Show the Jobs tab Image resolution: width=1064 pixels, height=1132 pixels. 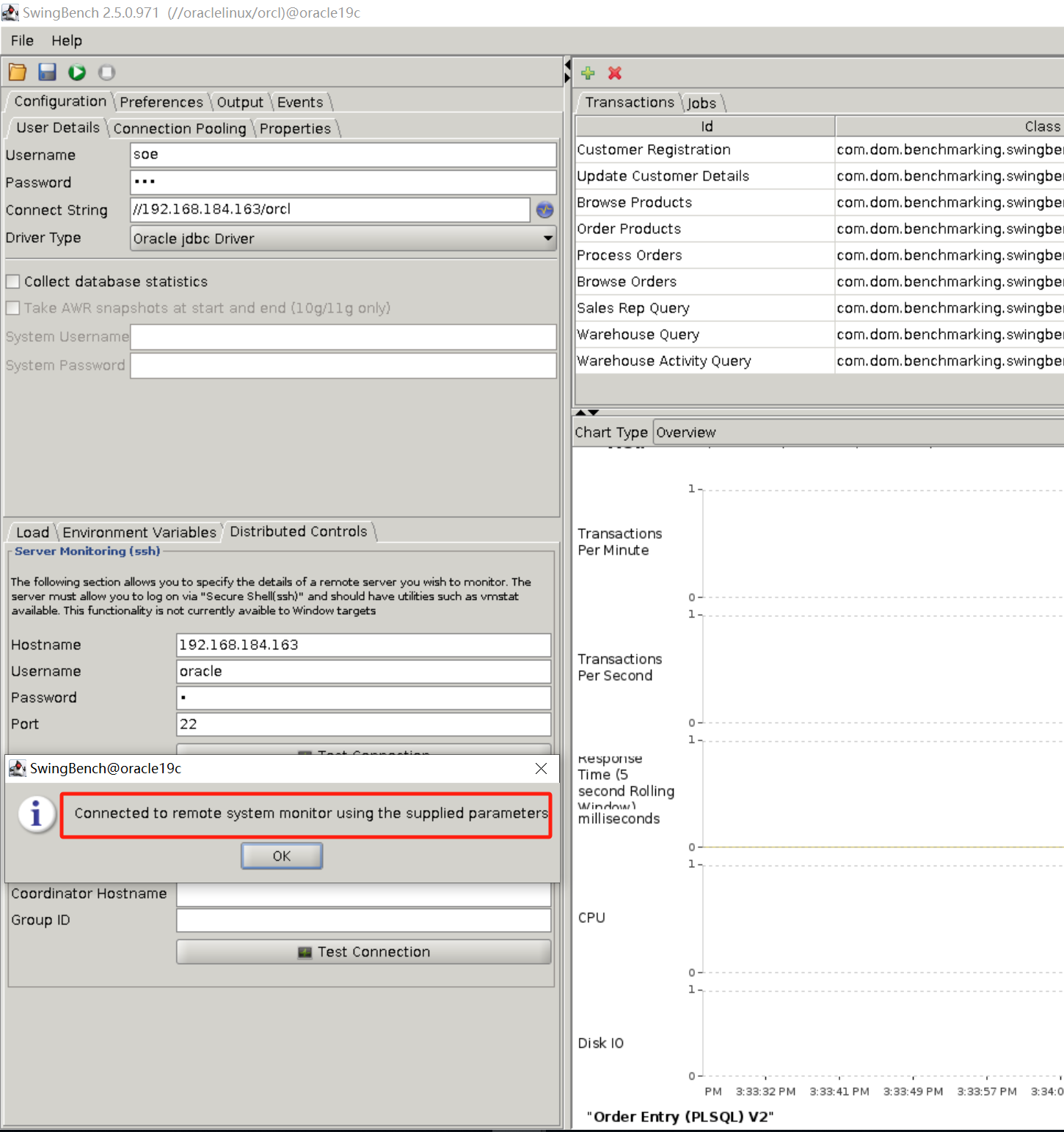coord(702,103)
